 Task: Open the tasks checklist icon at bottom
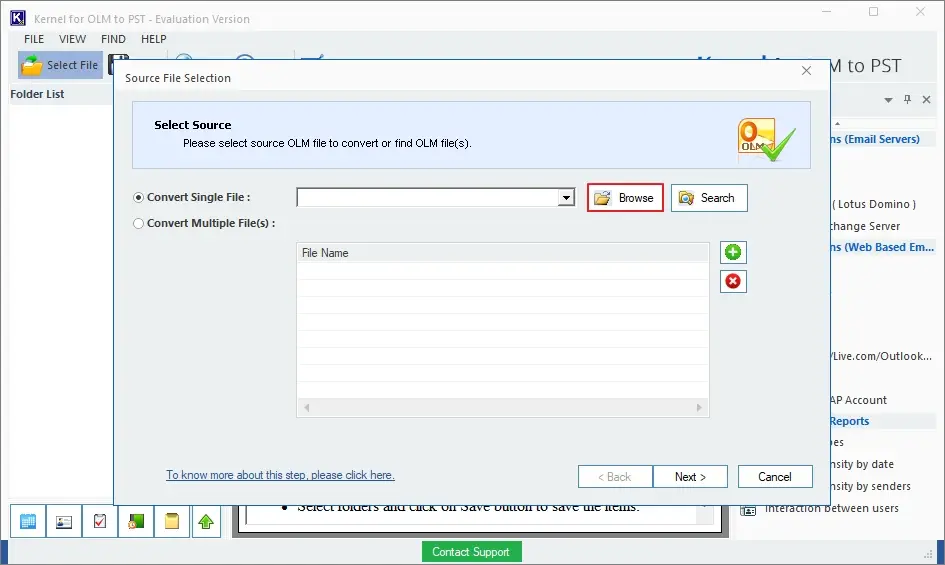click(100, 521)
